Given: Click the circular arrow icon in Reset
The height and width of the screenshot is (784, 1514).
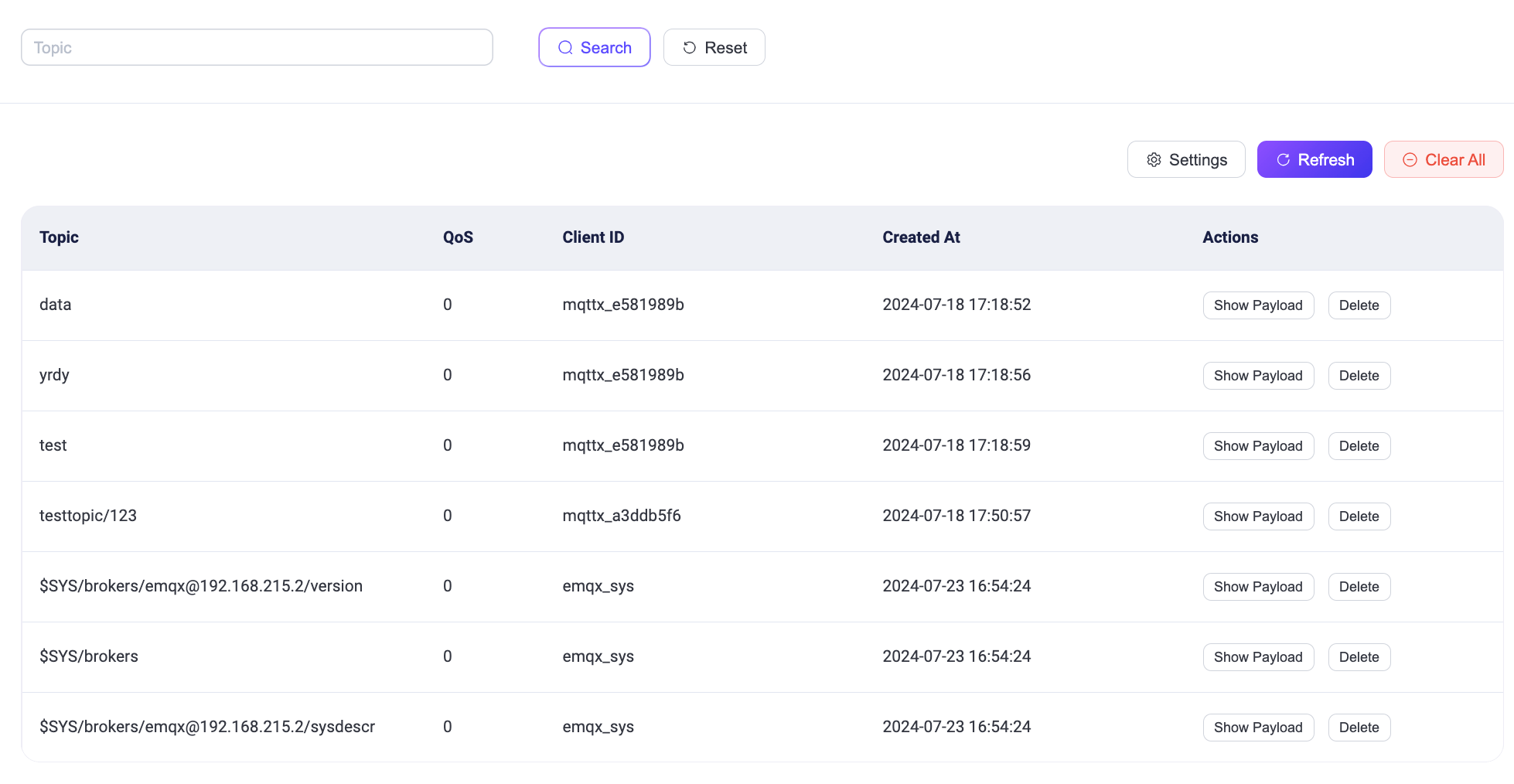Looking at the screenshot, I should tap(689, 48).
